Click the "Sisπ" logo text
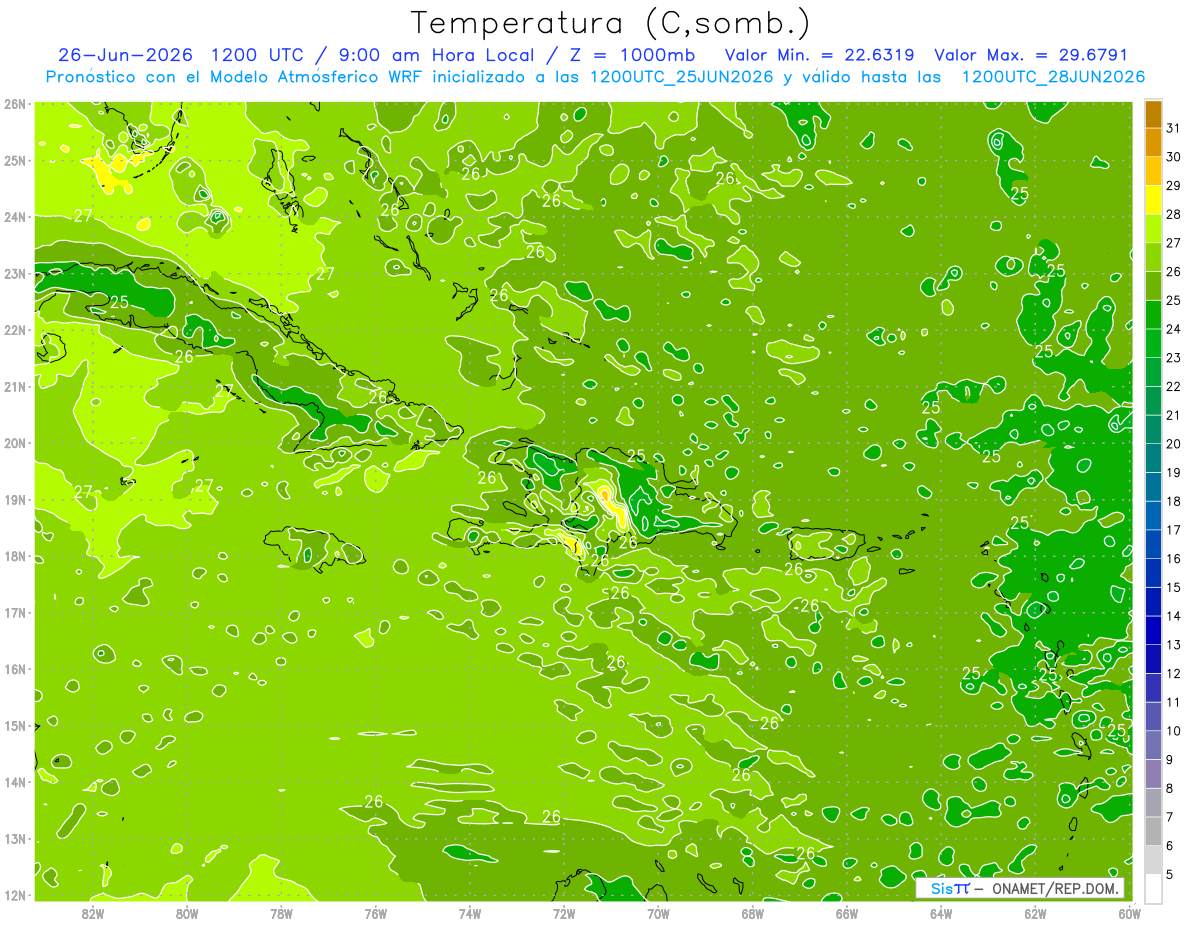The height and width of the screenshot is (927, 1200). coord(949,888)
